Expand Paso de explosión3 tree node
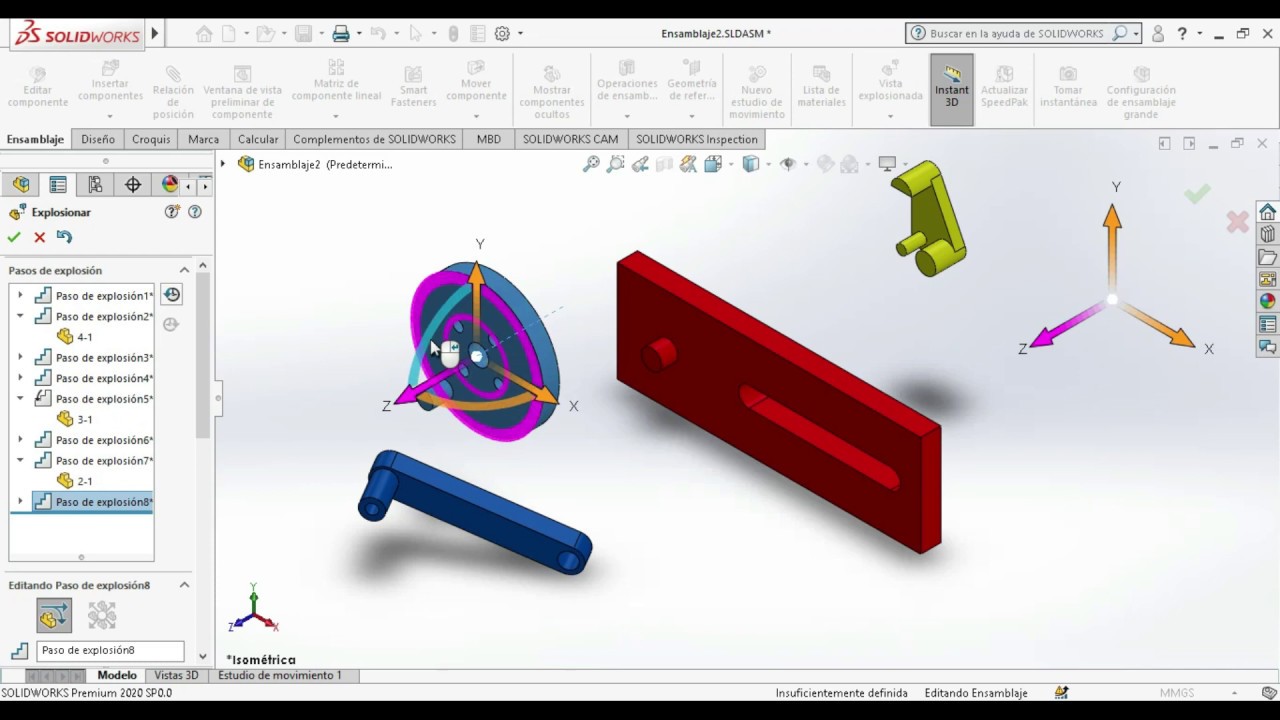The height and width of the screenshot is (720, 1280). [x=20, y=357]
